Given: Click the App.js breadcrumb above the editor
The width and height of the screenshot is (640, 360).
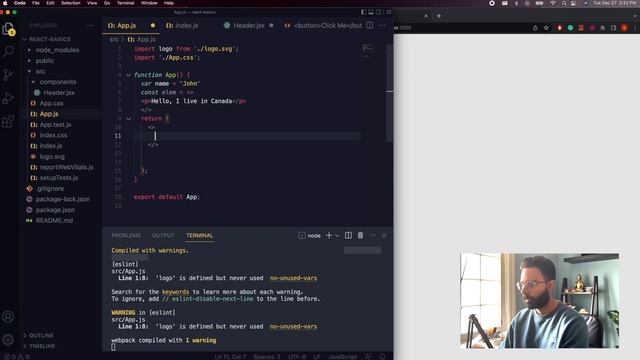Looking at the screenshot, I should [x=142, y=39].
